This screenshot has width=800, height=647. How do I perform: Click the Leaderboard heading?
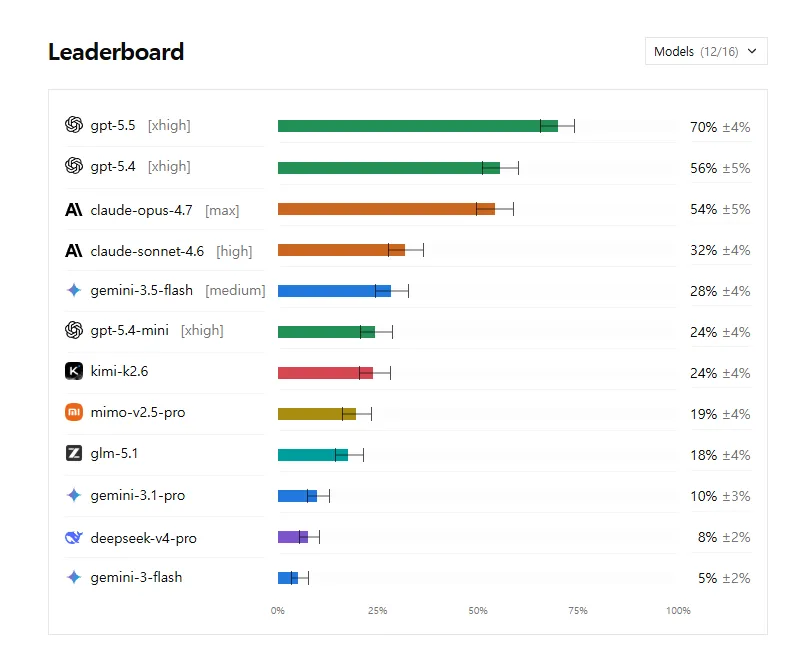pyautogui.click(x=116, y=52)
